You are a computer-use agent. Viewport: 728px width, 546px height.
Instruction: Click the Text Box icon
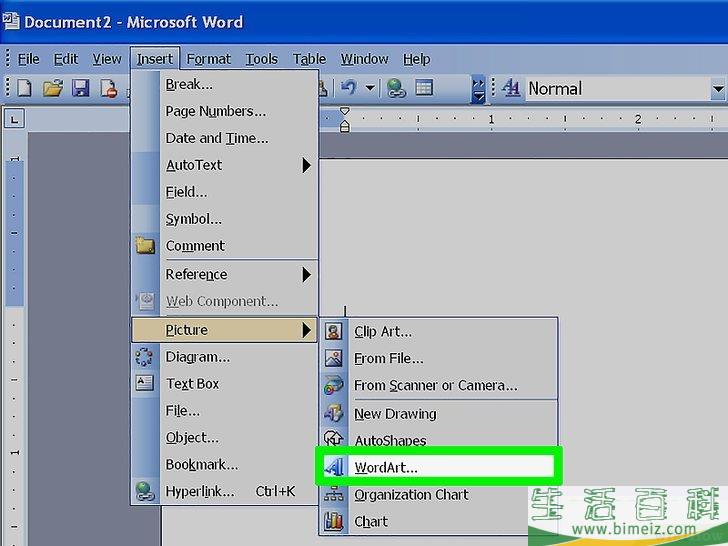[x=144, y=383]
